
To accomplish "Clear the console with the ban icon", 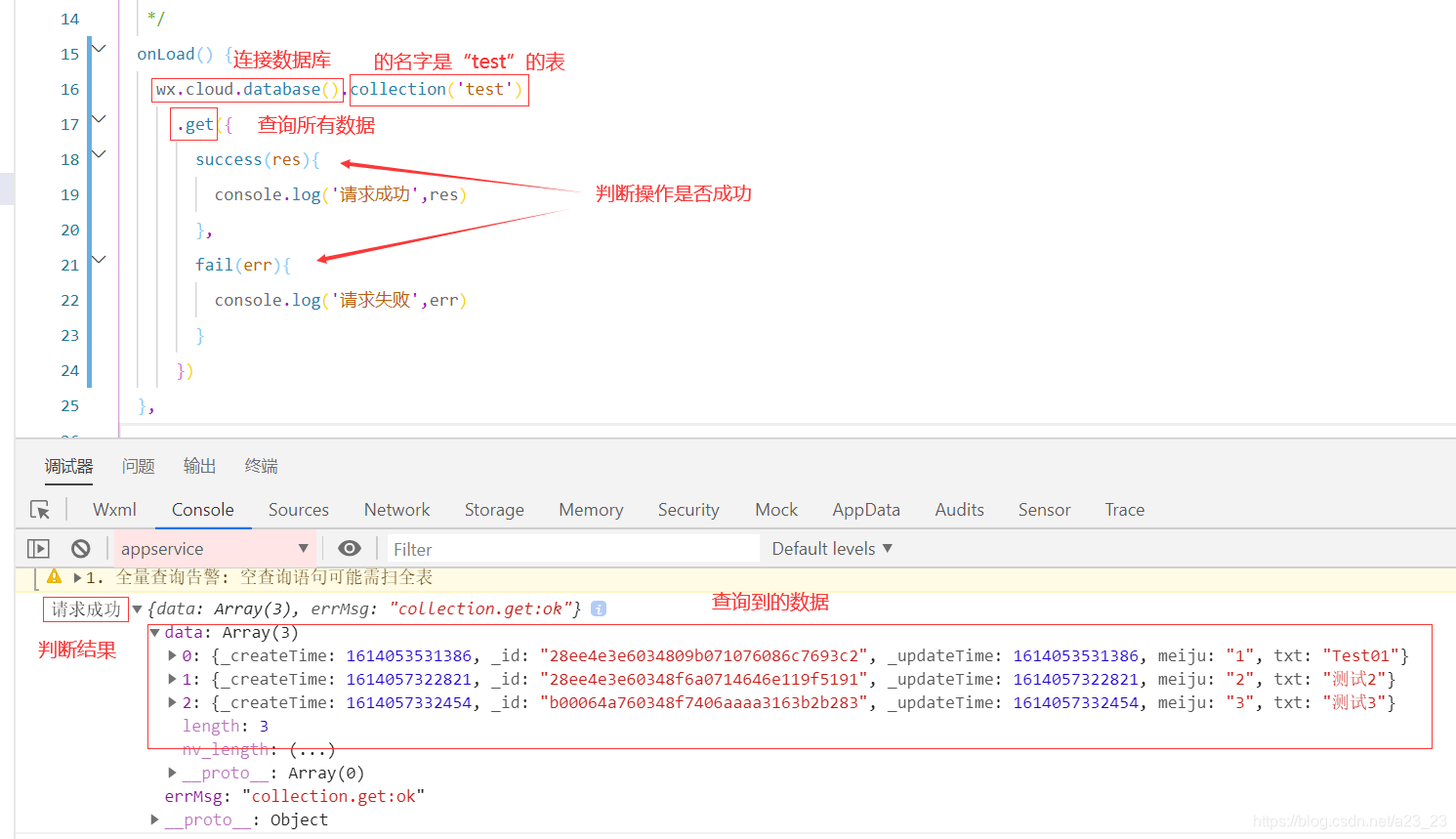I will pyautogui.click(x=81, y=549).
